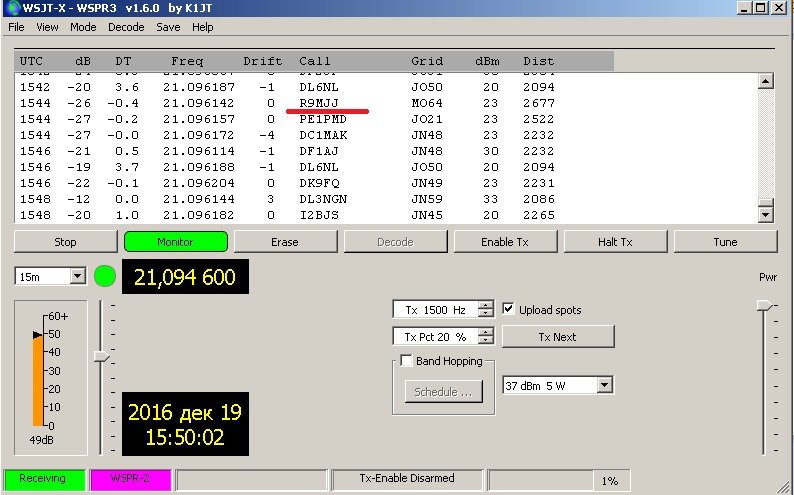The width and height of the screenshot is (794, 495).
Task: Click the Stop button
Action: pos(65,242)
